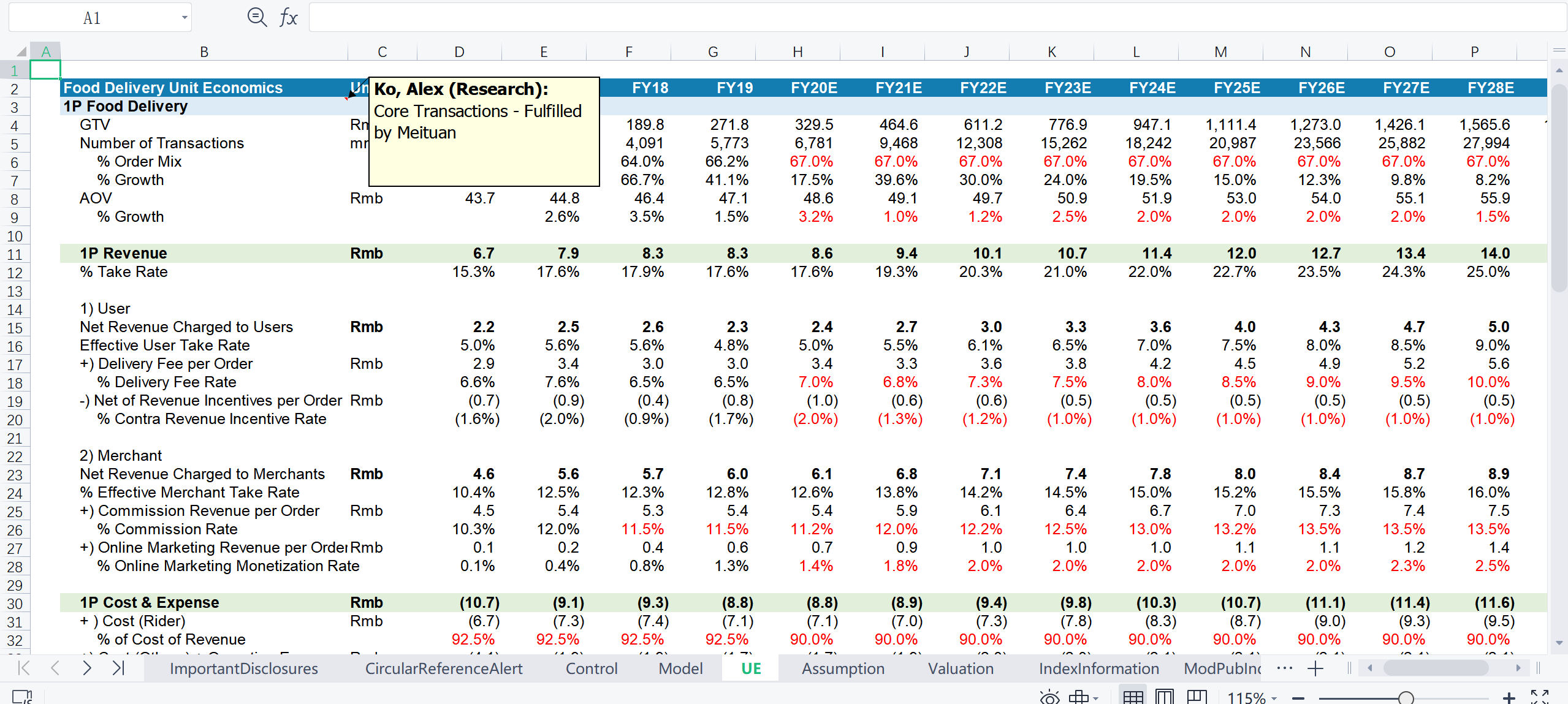Click the select-all corner button

[x=21, y=52]
